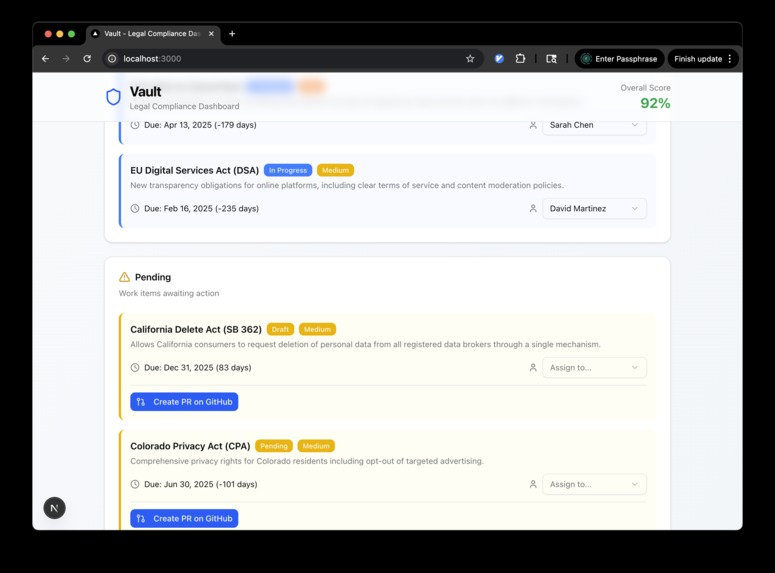The height and width of the screenshot is (573, 775).
Task: Click the In Progress status badge
Action: click(288, 170)
